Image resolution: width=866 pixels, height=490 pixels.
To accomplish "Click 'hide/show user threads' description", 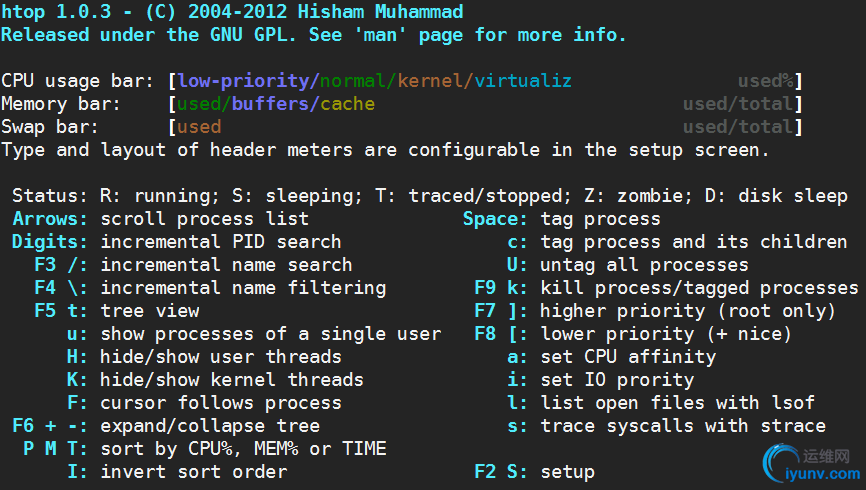I will click(221, 357).
